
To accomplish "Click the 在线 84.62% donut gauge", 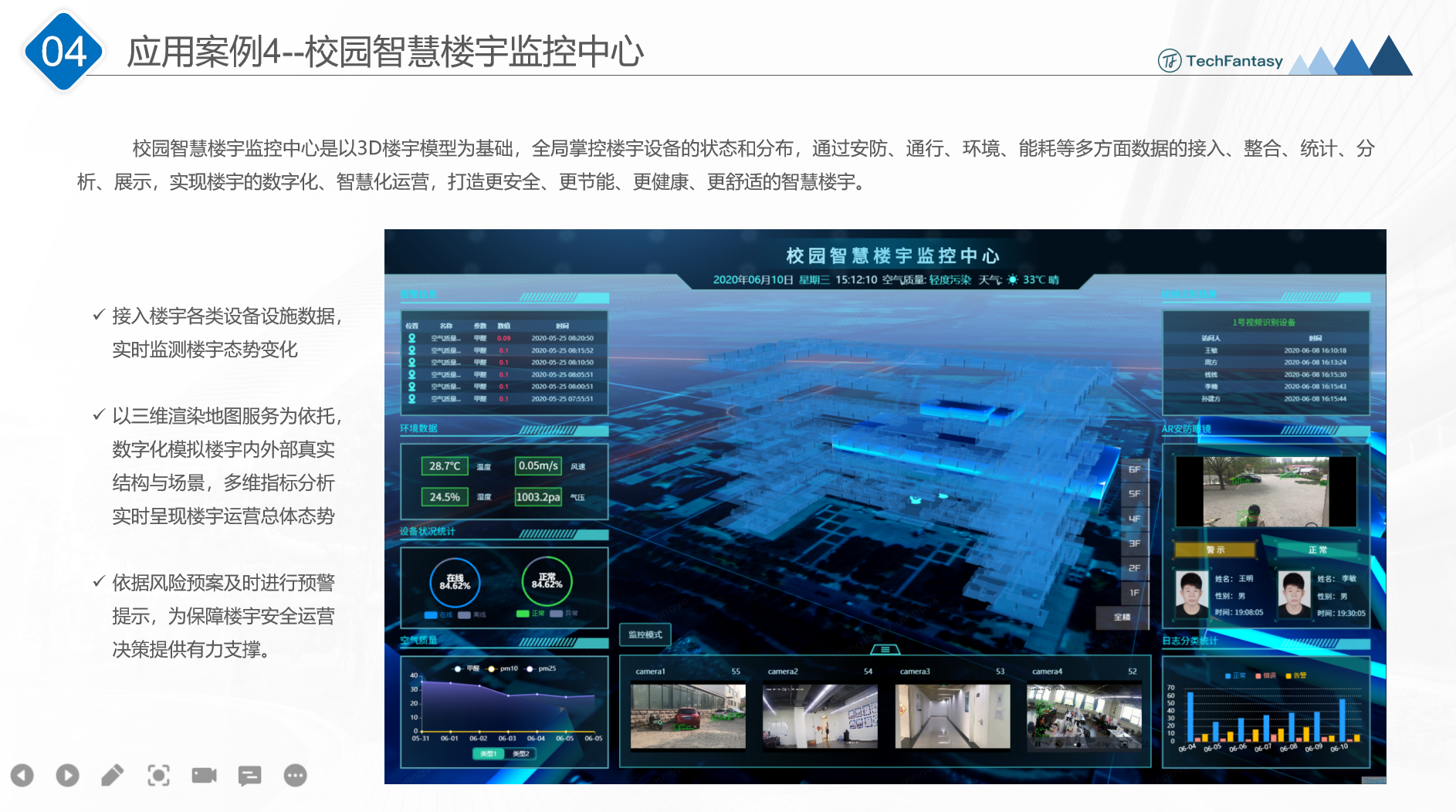I will 455,582.
